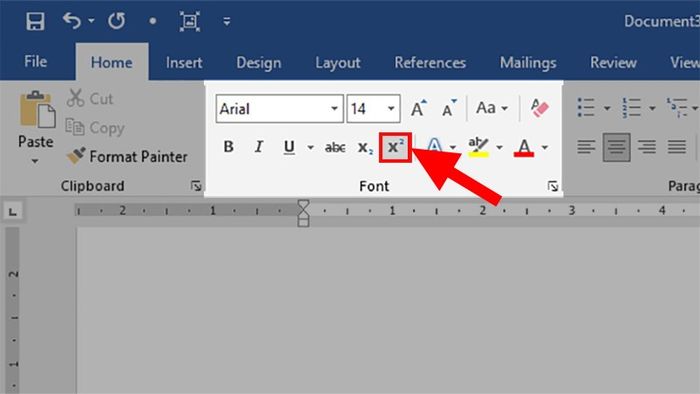Apply strikethrough formatting
This screenshot has height=394, width=700.
point(335,147)
